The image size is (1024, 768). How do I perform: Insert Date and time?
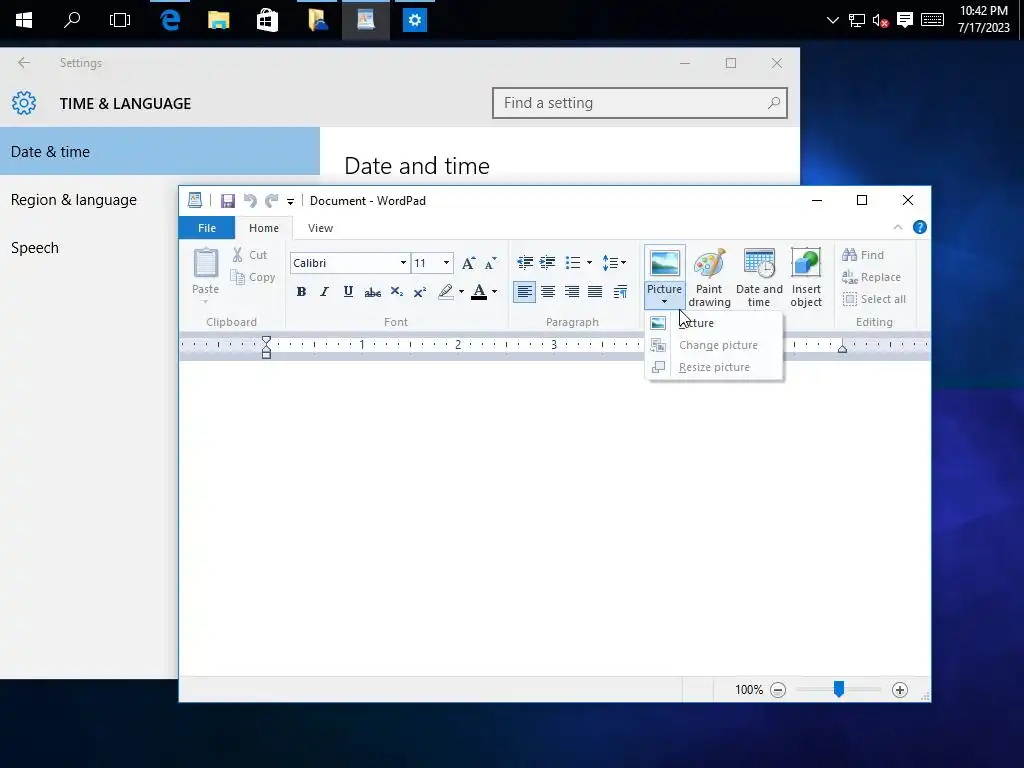pyautogui.click(x=759, y=277)
